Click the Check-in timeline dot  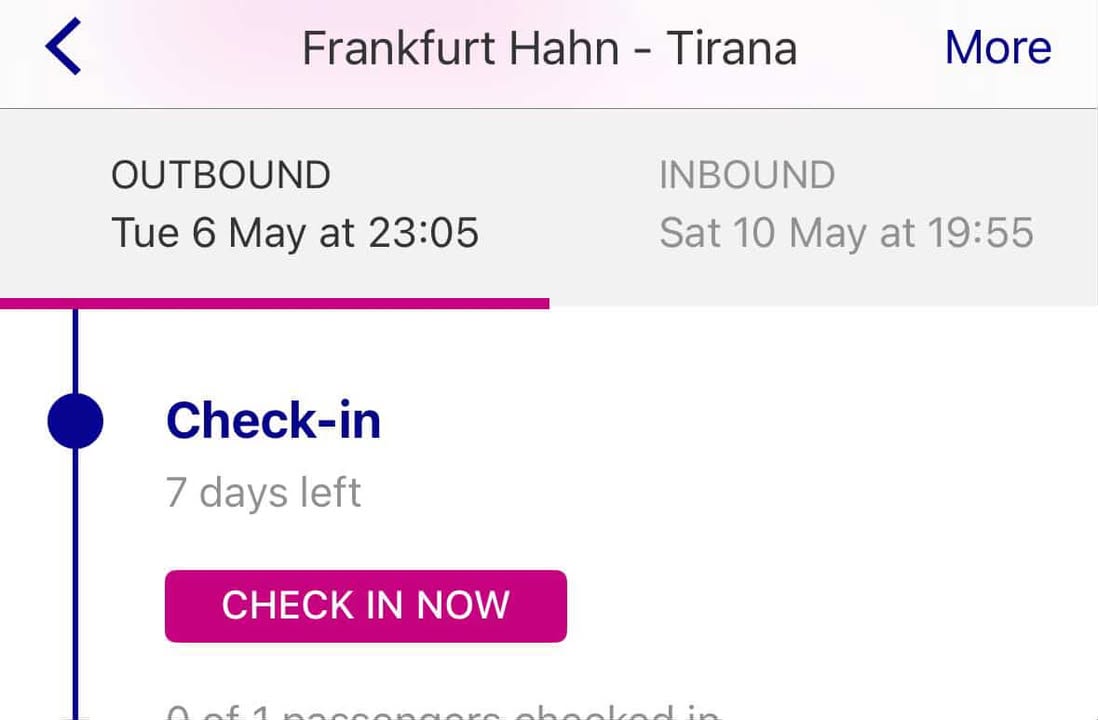click(75, 421)
